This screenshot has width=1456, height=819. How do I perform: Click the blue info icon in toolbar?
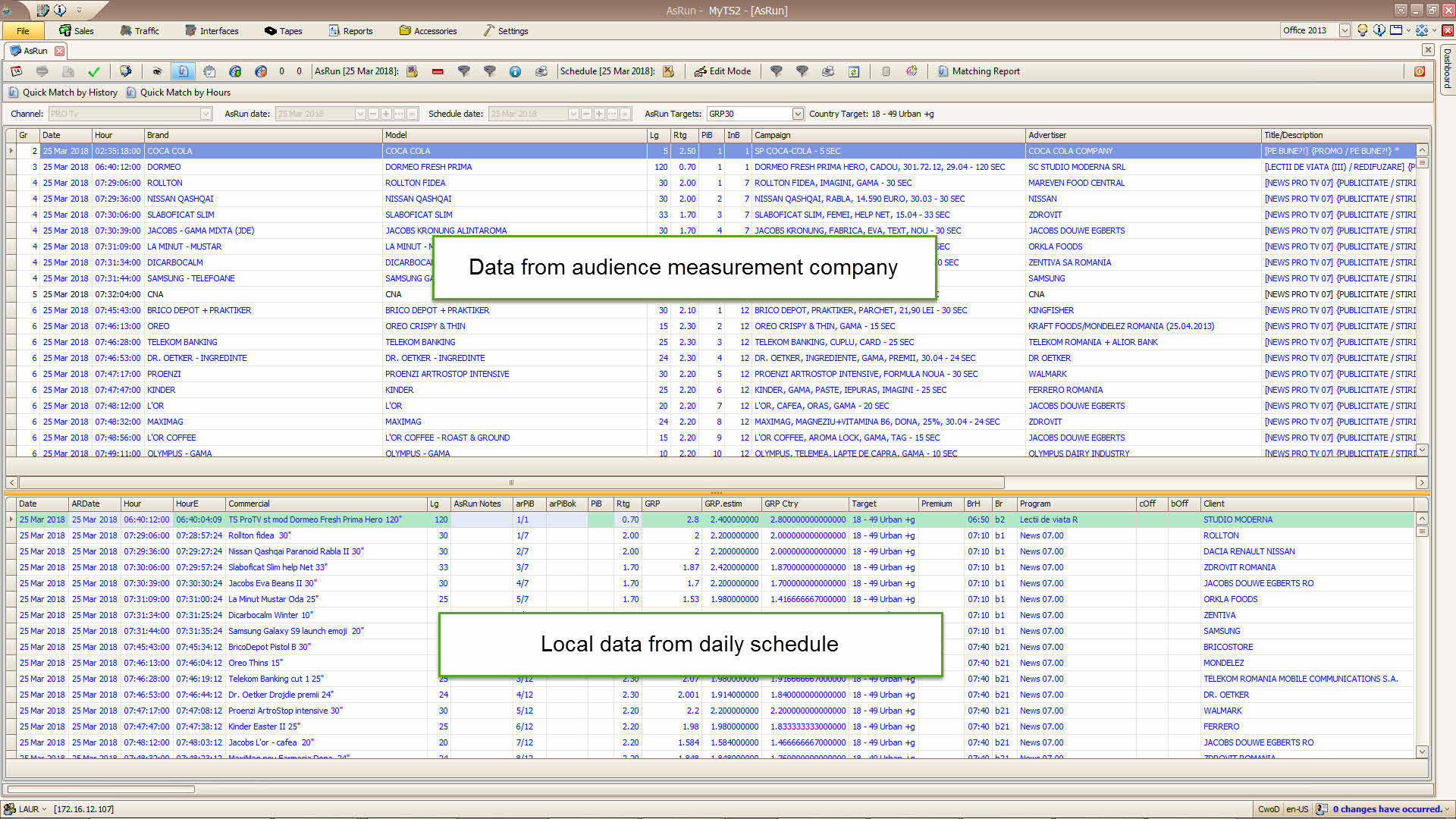coord(515,71)
